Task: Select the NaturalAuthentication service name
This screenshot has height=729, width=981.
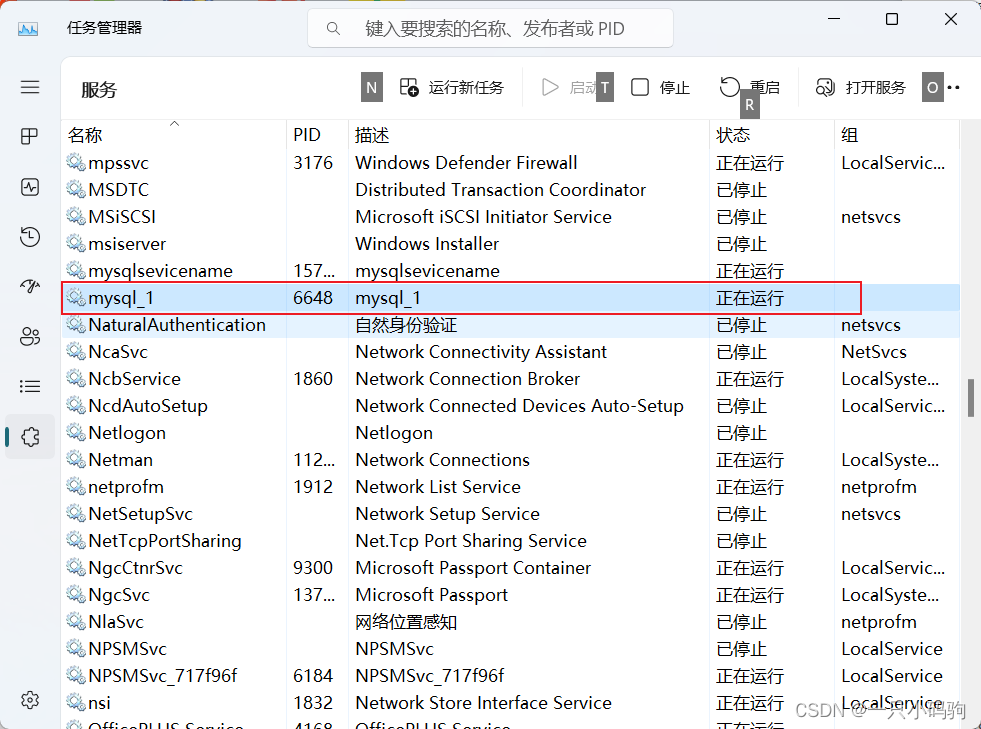Action: point(177,325)
